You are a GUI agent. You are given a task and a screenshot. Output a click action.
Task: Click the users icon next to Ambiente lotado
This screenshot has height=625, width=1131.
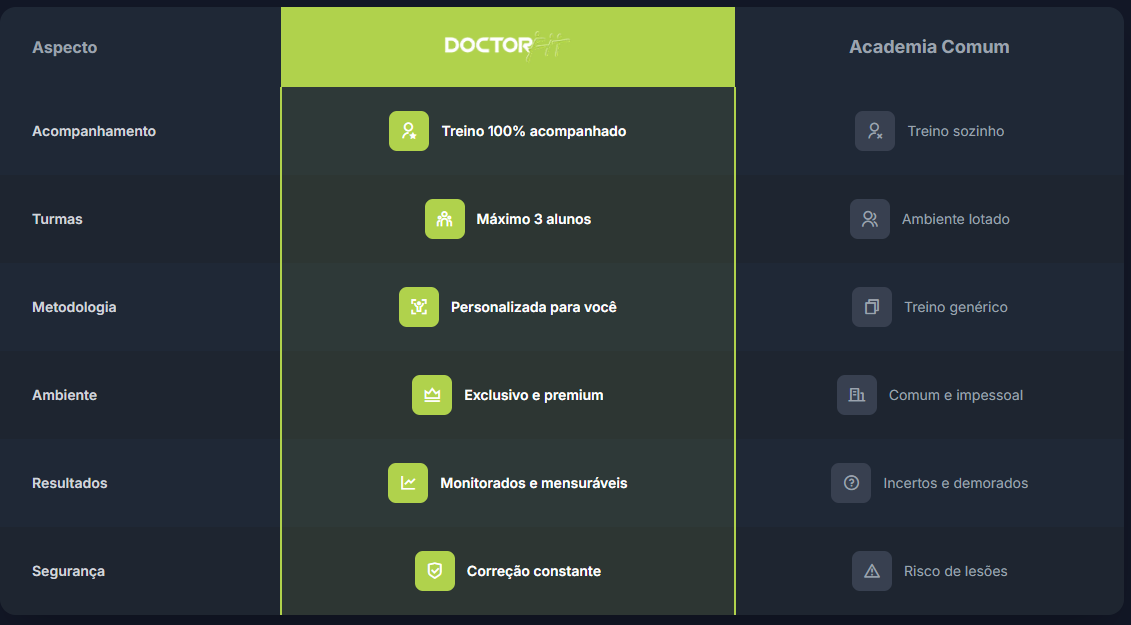coord(870,219)
